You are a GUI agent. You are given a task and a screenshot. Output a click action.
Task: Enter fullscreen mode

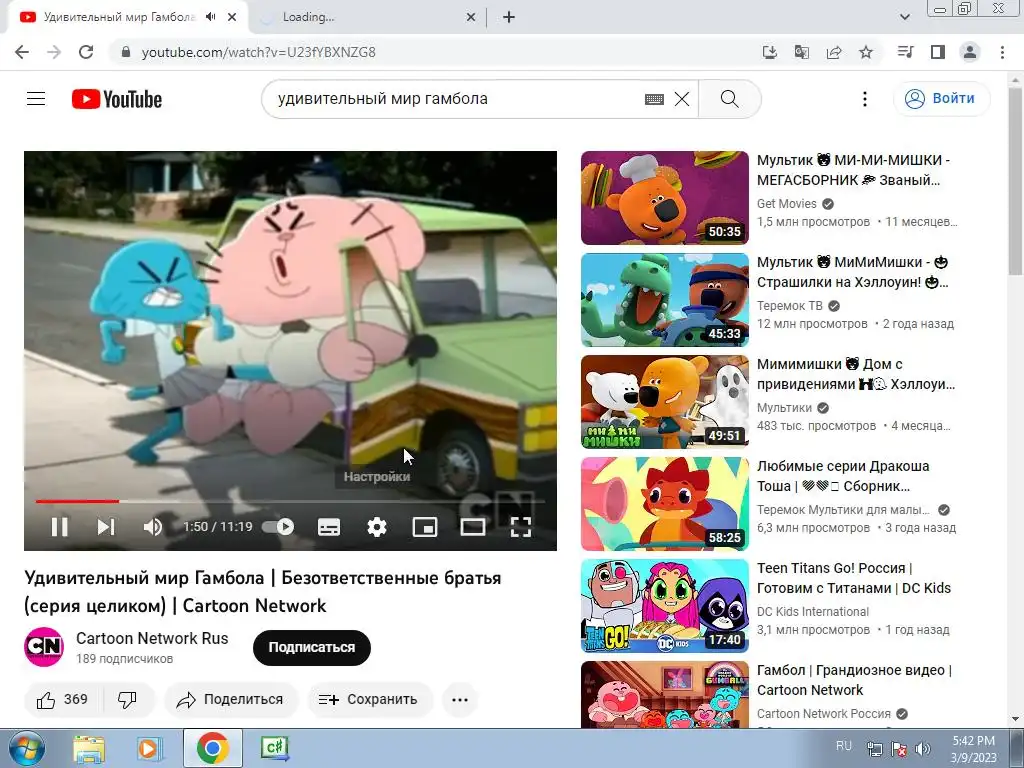[520, 527]
